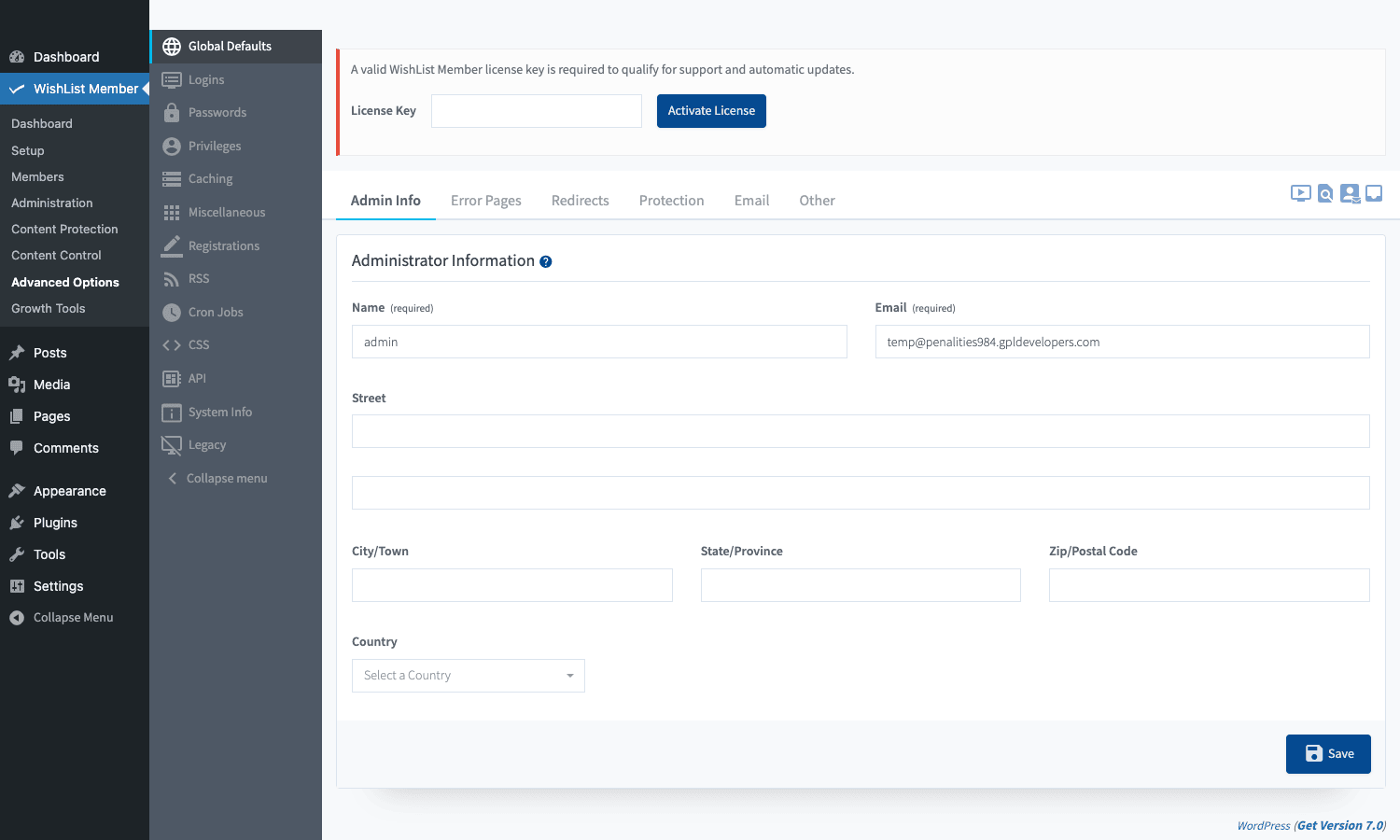
Task: Switch to the Protection tab
Action: click(x=672, y=201)
